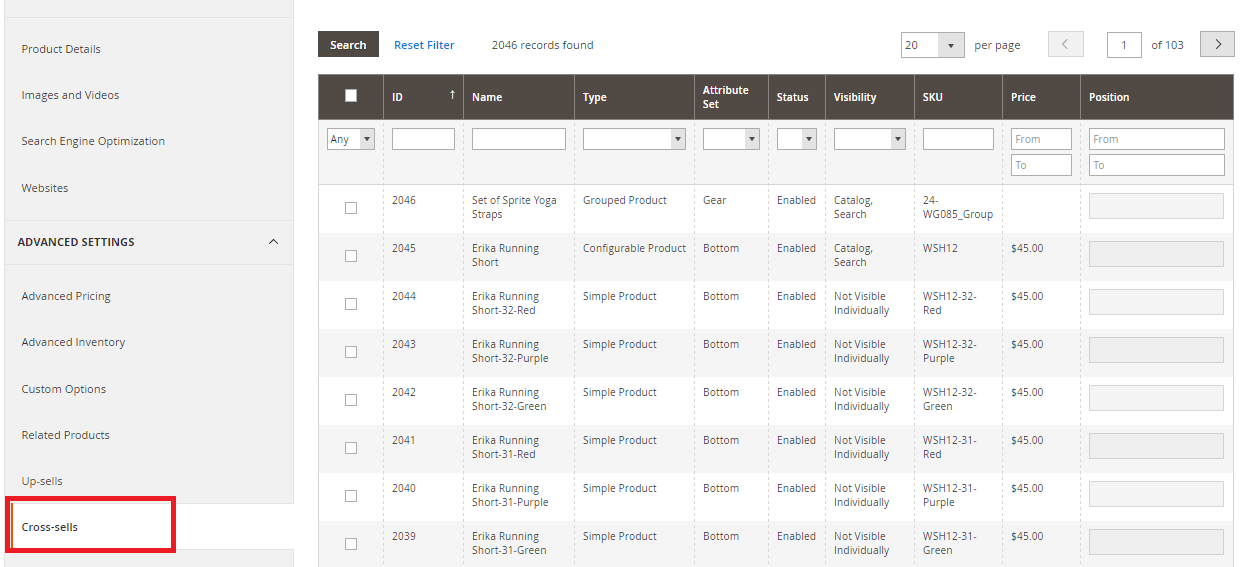Image resolution: width=1247 pixels, height=567 pixels.
Task: Select the checkbox for Erika Running Short-32-Red
Action: point(351,304)
